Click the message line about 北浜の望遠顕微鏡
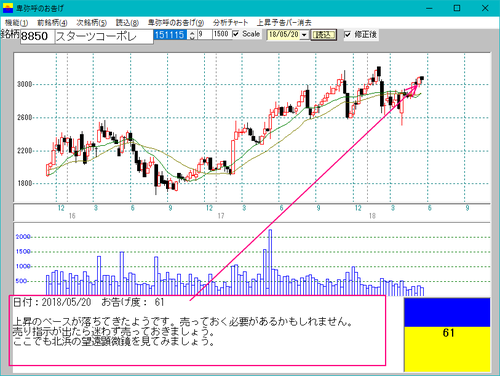The width and height of the screenshot is (500, 376). click(x=113, y=342)
